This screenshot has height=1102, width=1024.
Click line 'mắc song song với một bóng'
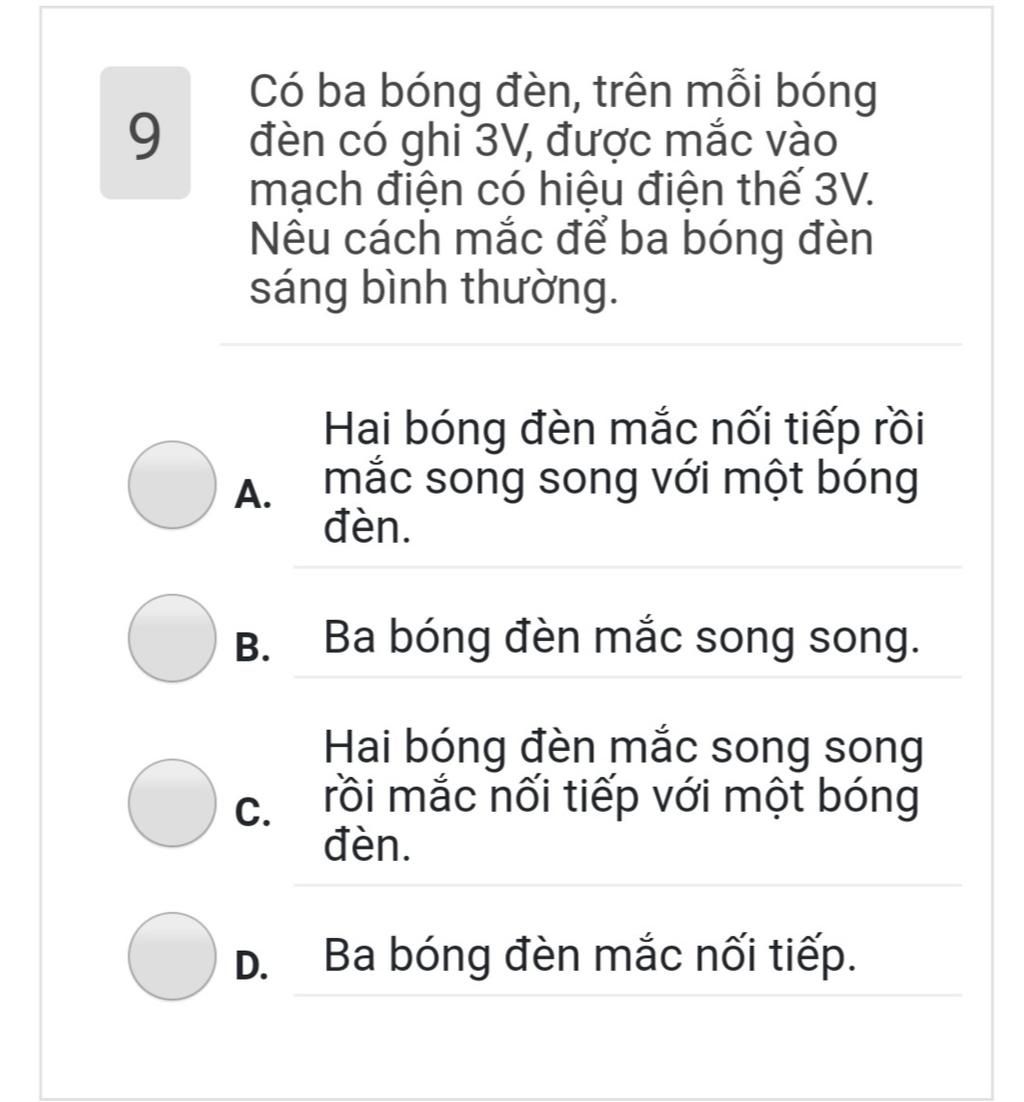coord(621,479)
